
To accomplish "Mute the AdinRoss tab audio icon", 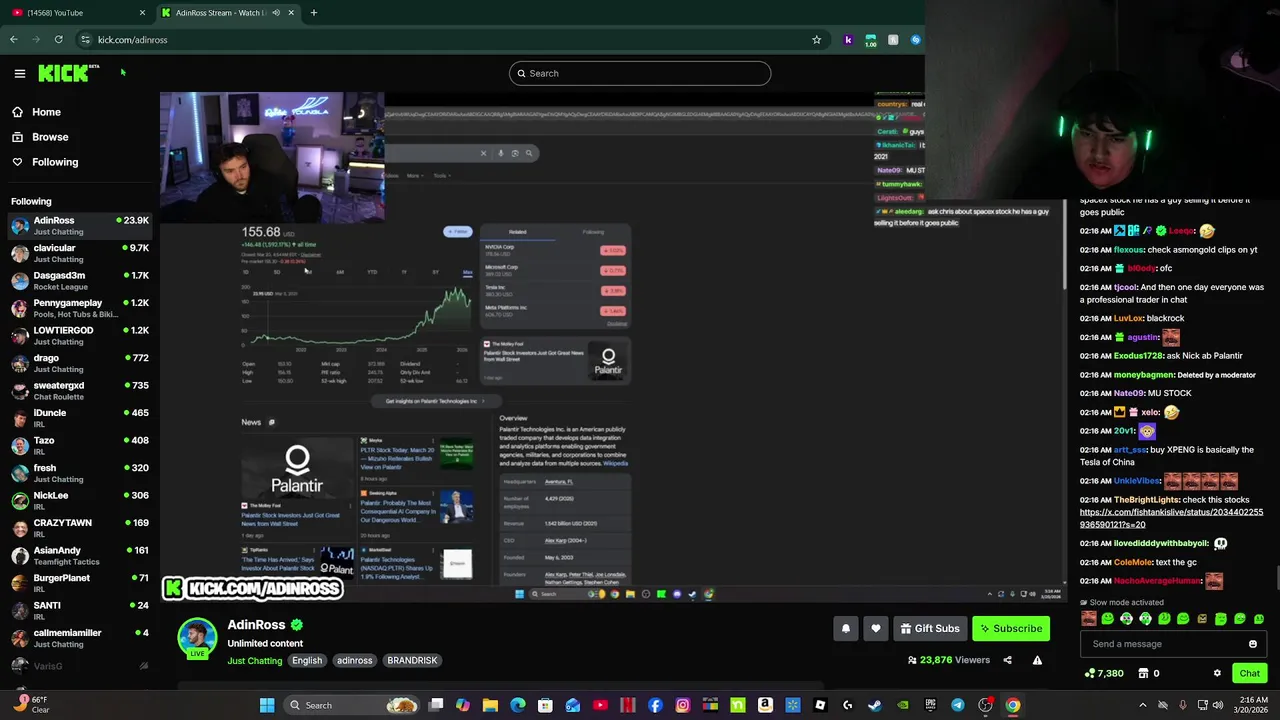I will (276, 13).
